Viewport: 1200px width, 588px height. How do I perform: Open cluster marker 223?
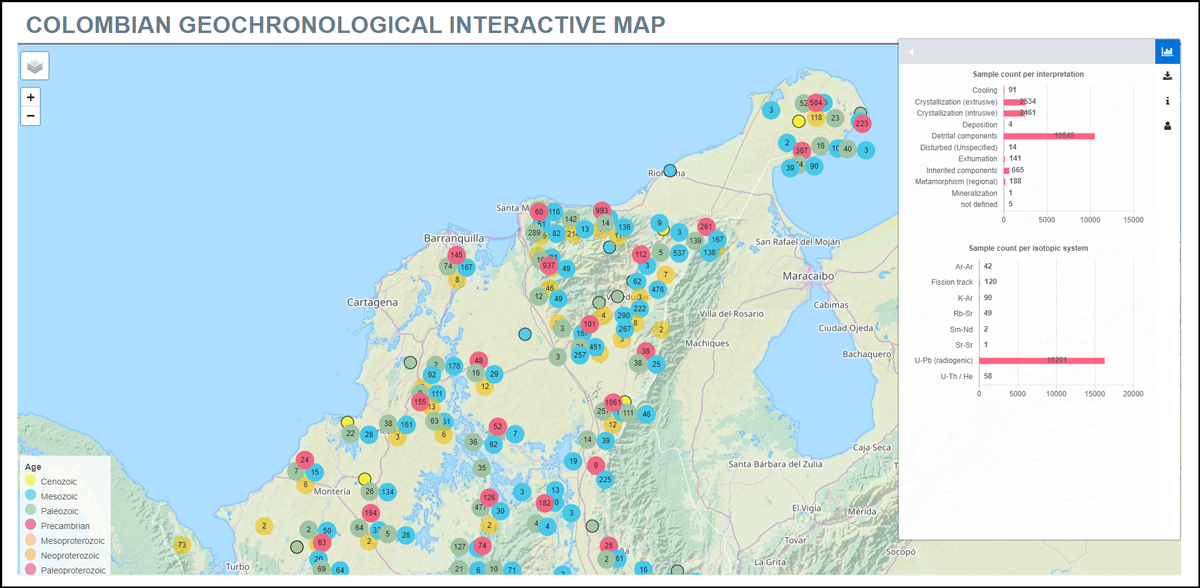[x=862, y=124]
